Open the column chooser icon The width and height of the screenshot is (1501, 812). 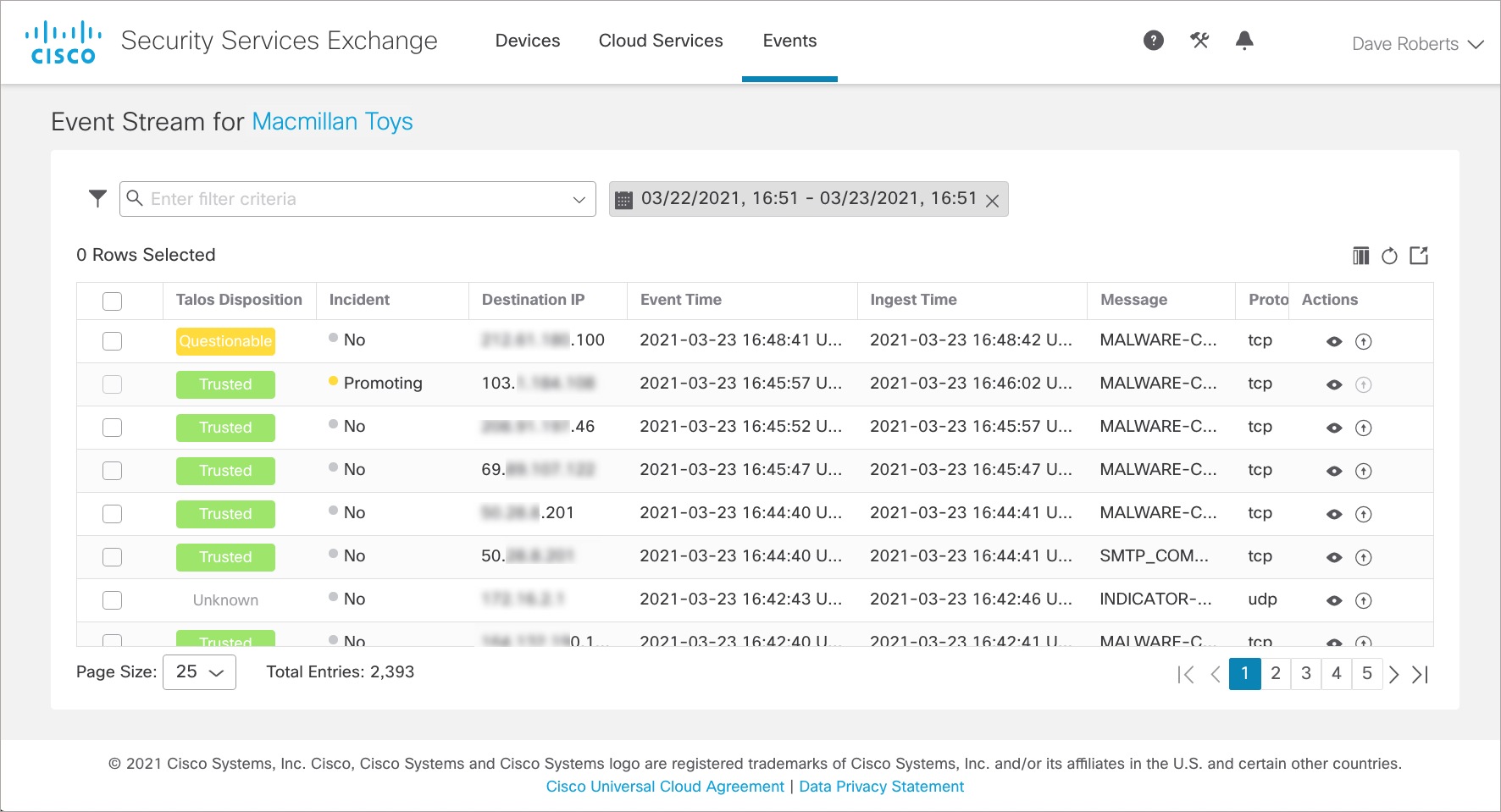(1360, 256)
